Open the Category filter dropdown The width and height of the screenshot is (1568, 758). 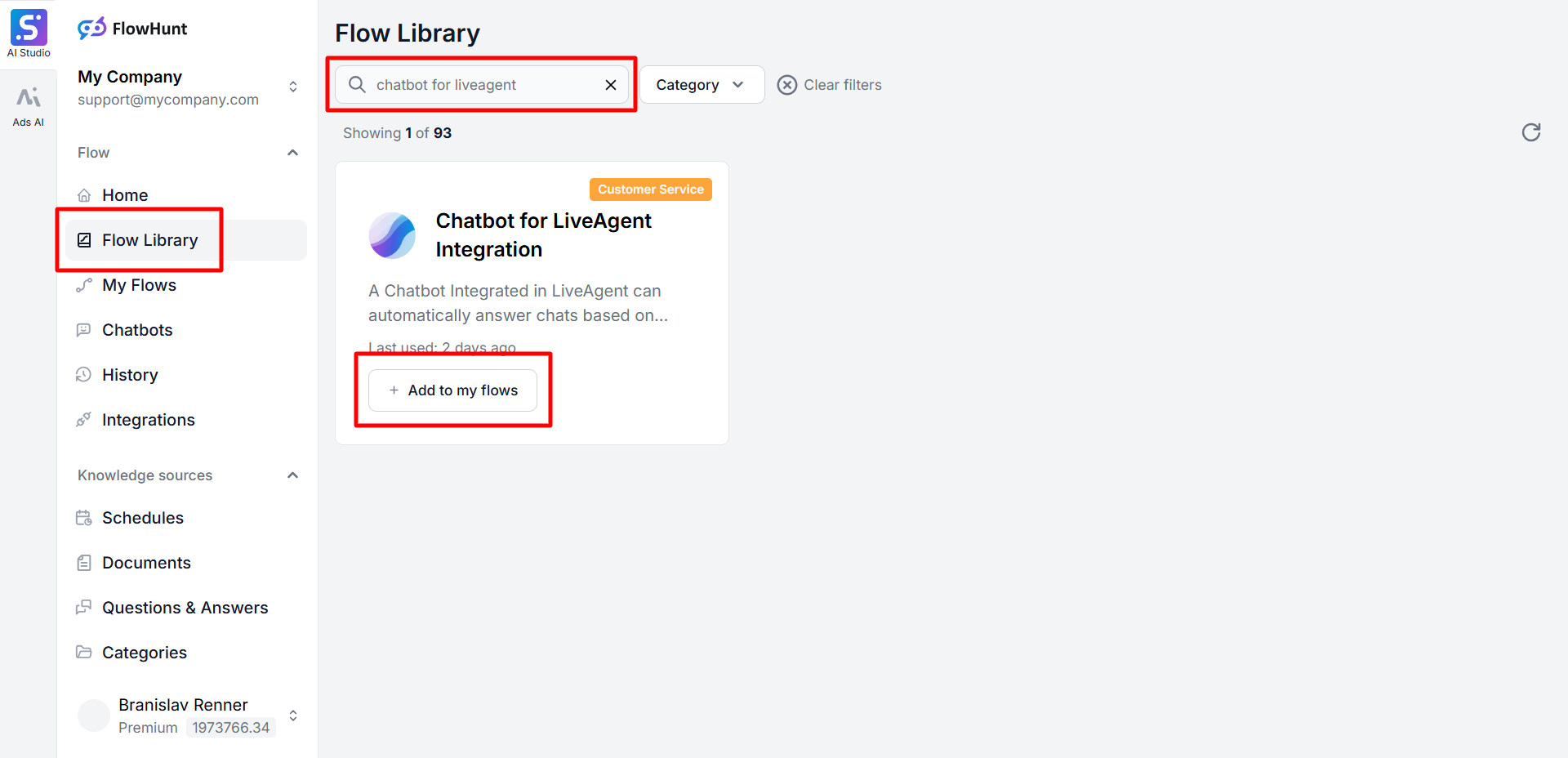[702, 85]
